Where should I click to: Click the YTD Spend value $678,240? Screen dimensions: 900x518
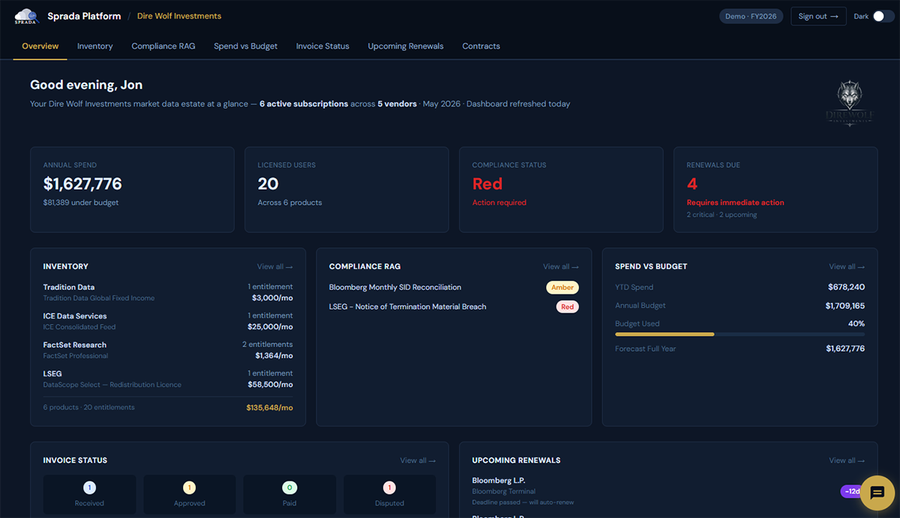[x=846, y=287]
